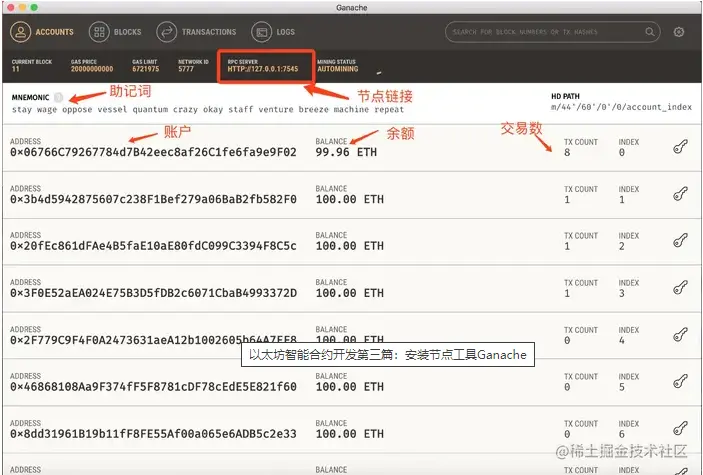The image size is (703, 475).
Task: Click the 100.00 ETH balance of index 3
Action: [x=350, y=293]
